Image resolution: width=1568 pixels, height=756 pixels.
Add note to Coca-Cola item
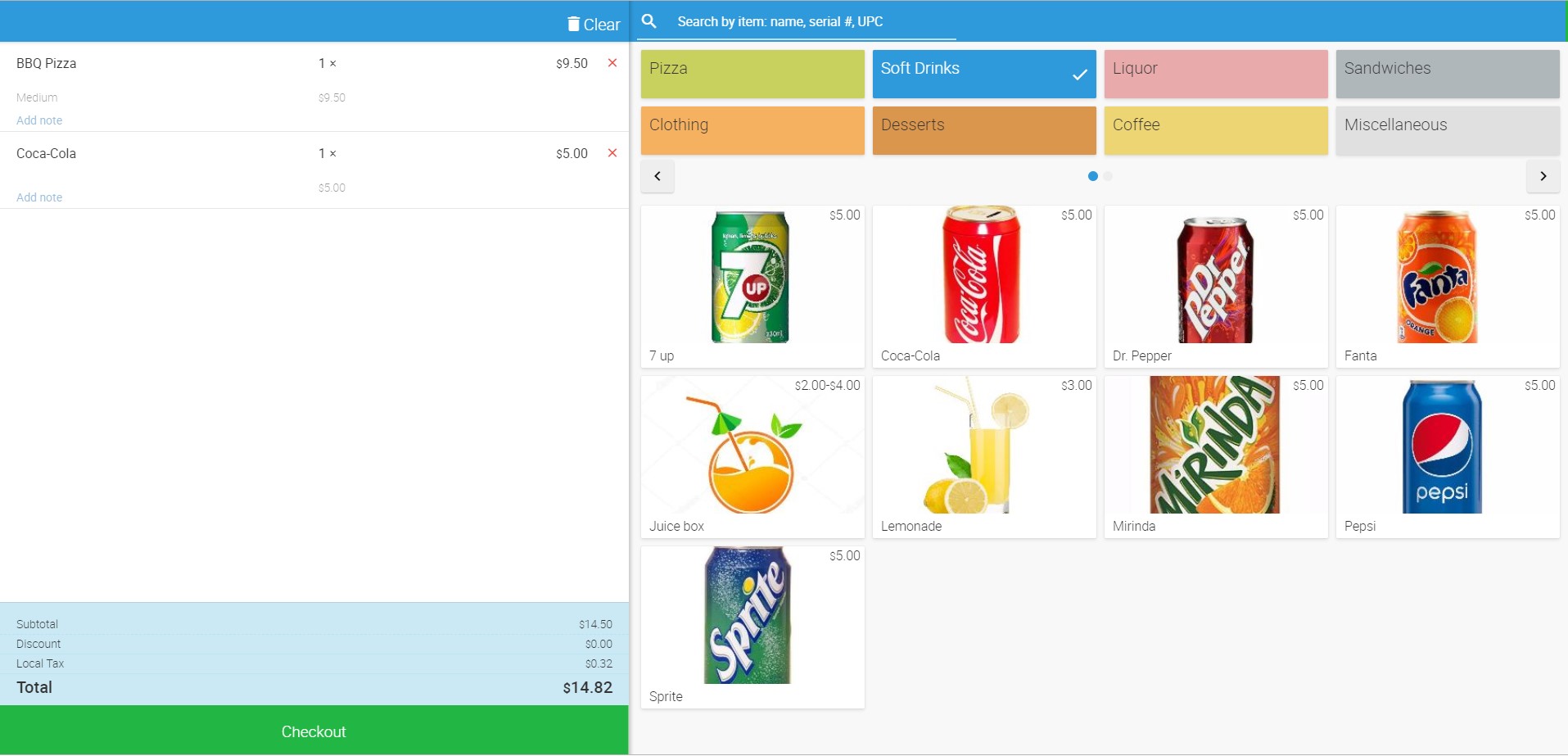[x=39, y=197]
